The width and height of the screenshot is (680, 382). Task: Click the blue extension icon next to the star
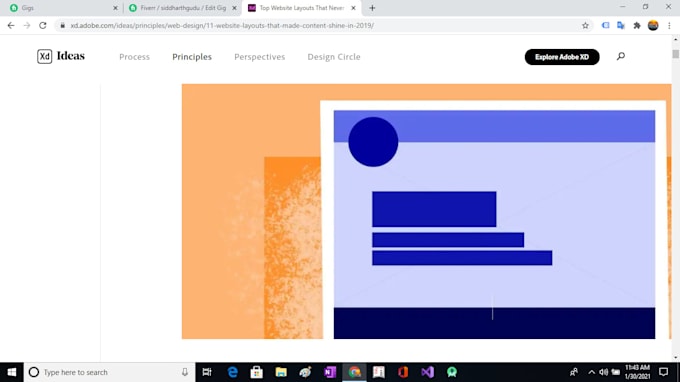[x=605, y=26]
